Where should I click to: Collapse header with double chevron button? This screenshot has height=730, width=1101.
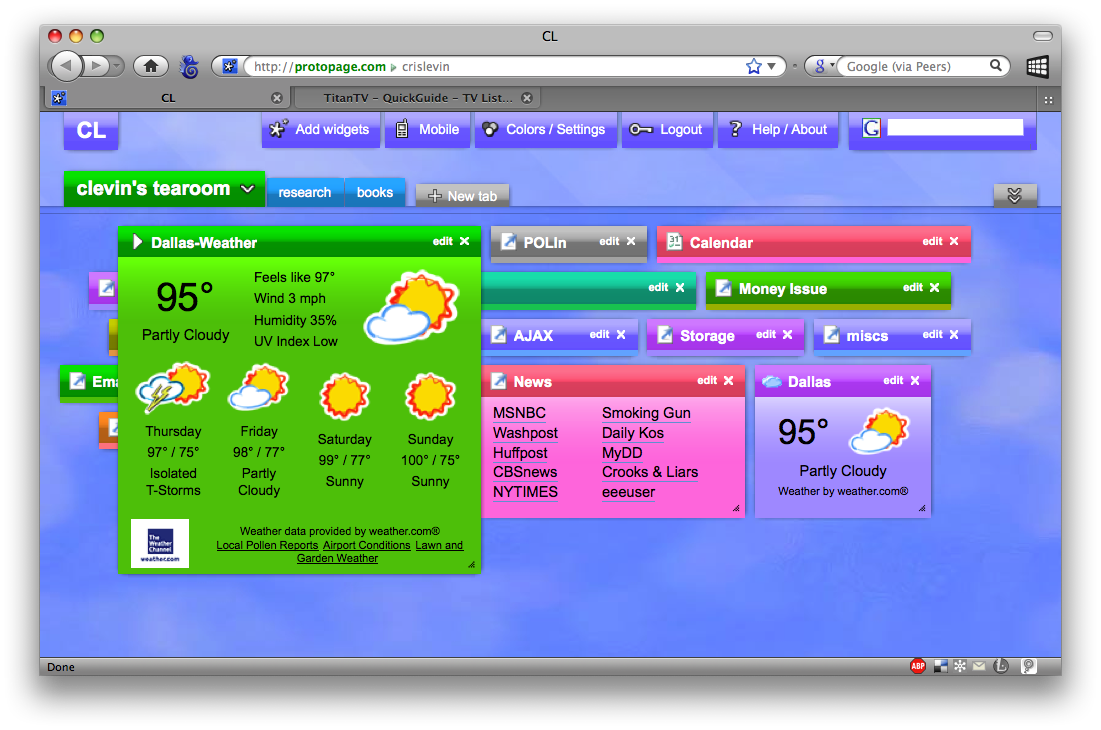click(1015, 195)
